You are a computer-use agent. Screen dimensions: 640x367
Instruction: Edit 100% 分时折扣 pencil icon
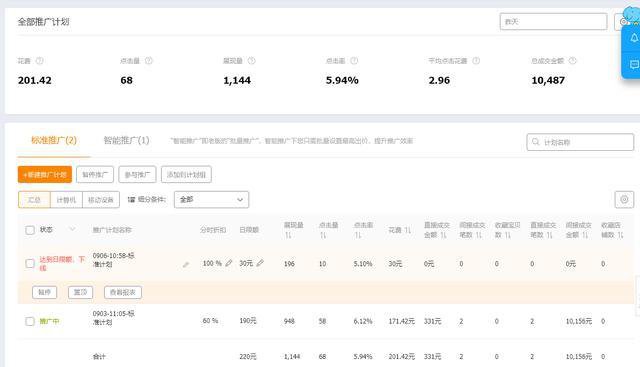coord(229,263)
